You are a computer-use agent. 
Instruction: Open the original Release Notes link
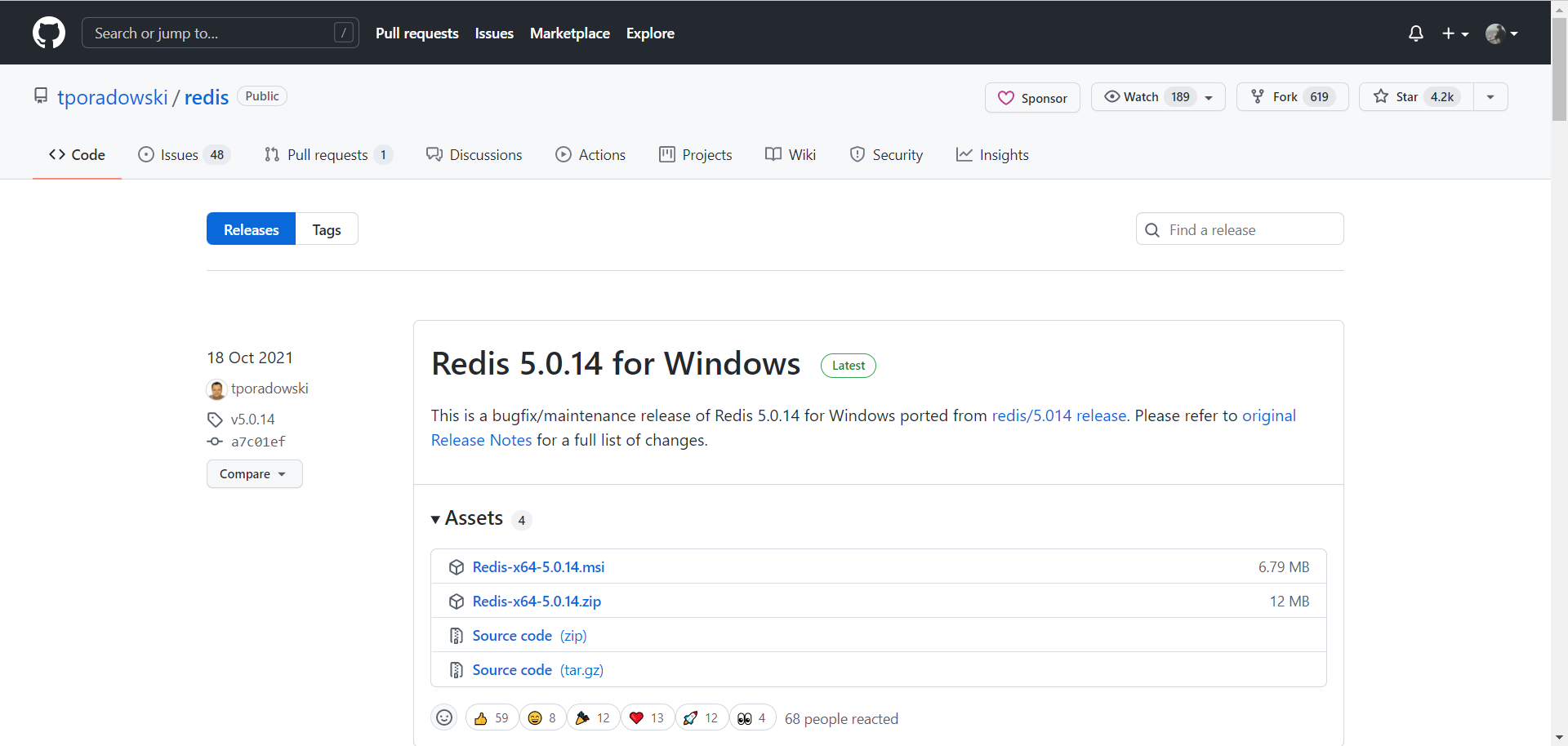[x=863, y=428]
